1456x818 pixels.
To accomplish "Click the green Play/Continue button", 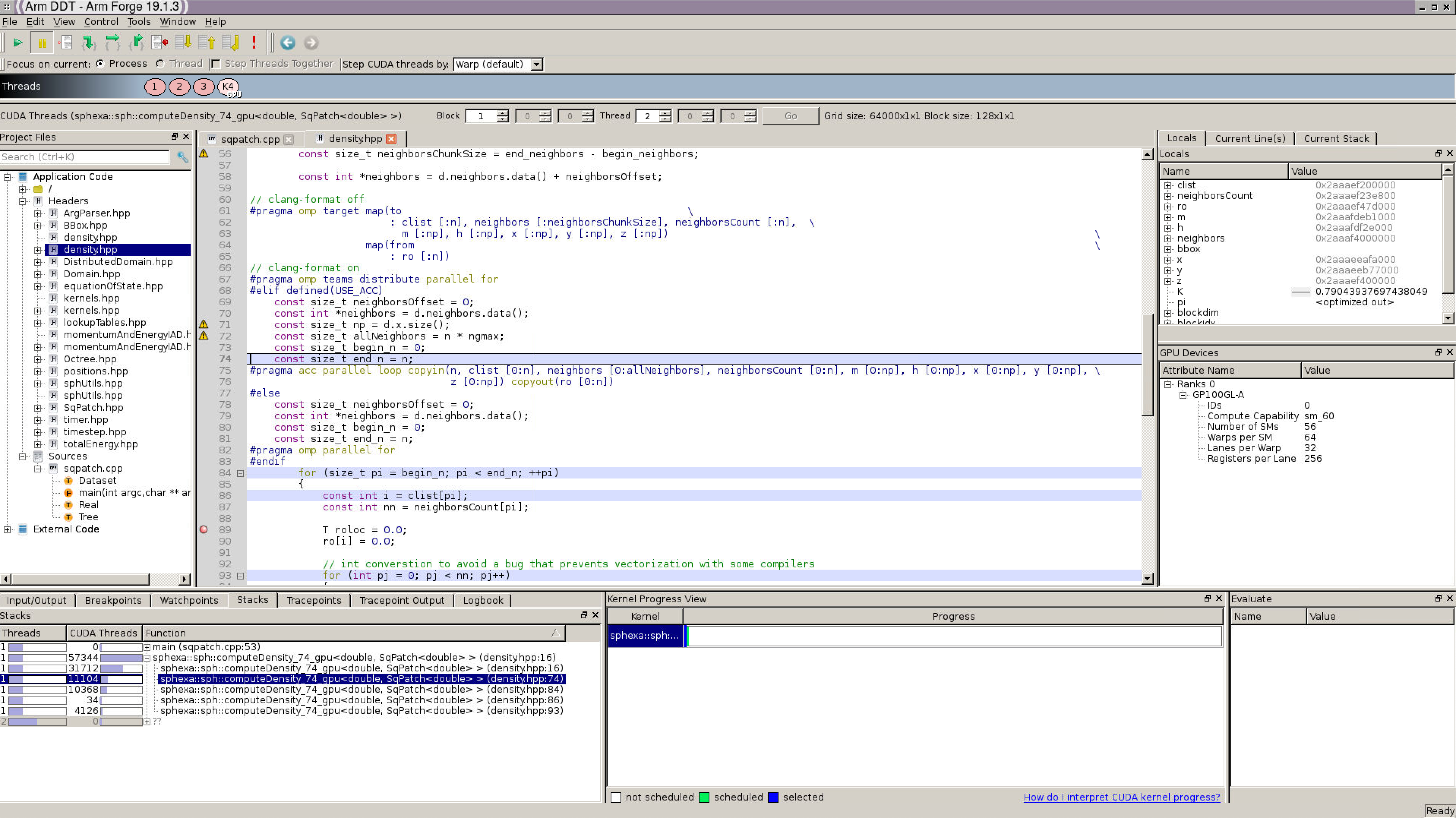I will 17,43.
